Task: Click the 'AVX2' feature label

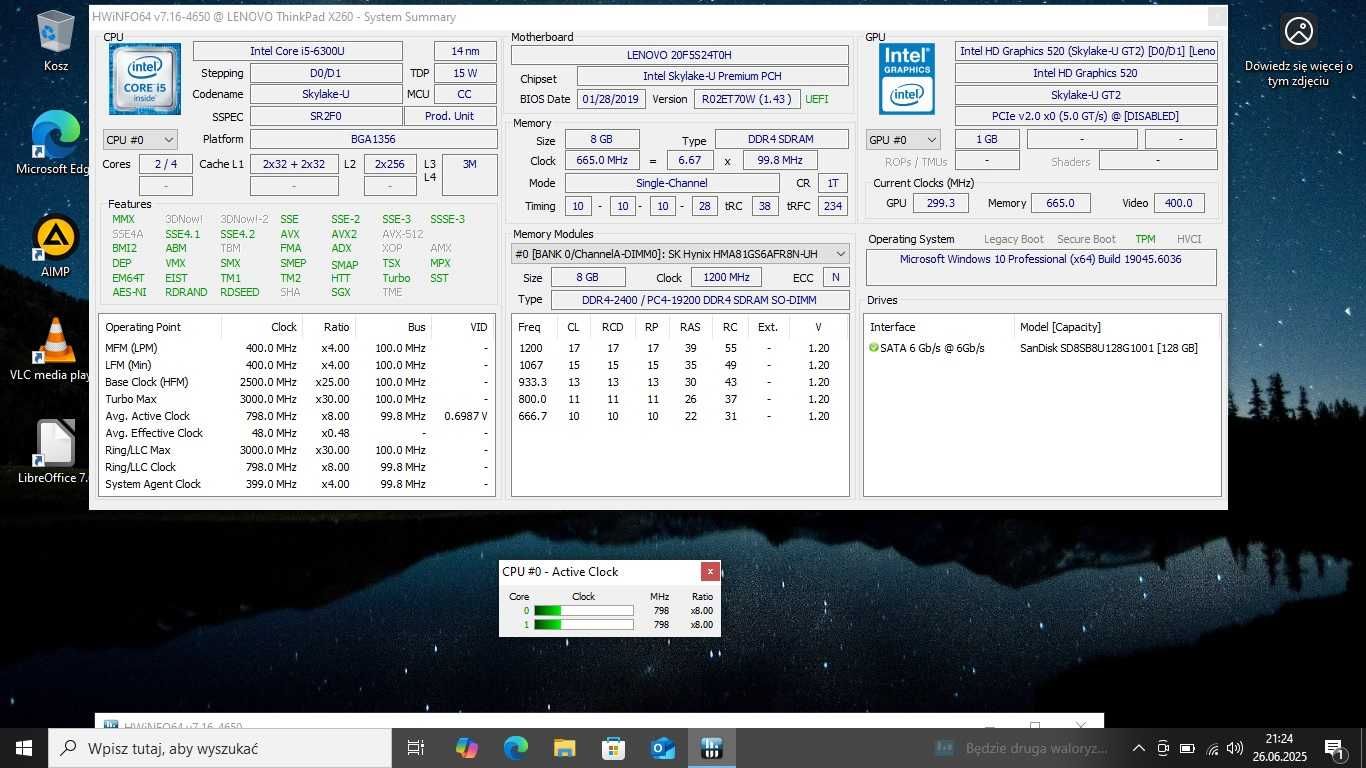Action: 344,234
